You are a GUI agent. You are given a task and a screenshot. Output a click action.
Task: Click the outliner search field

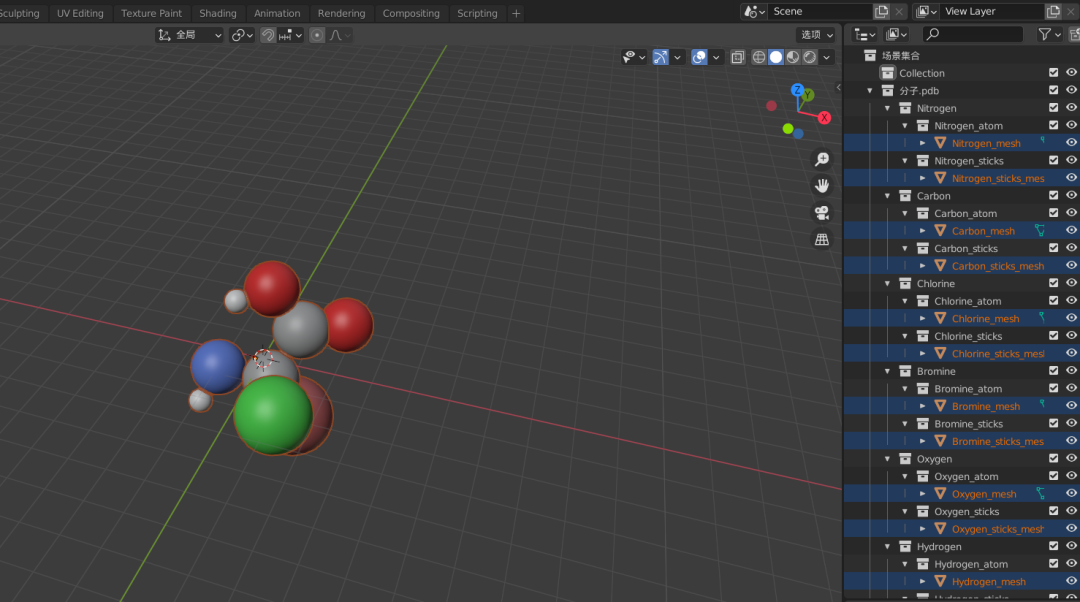(972, 34)
